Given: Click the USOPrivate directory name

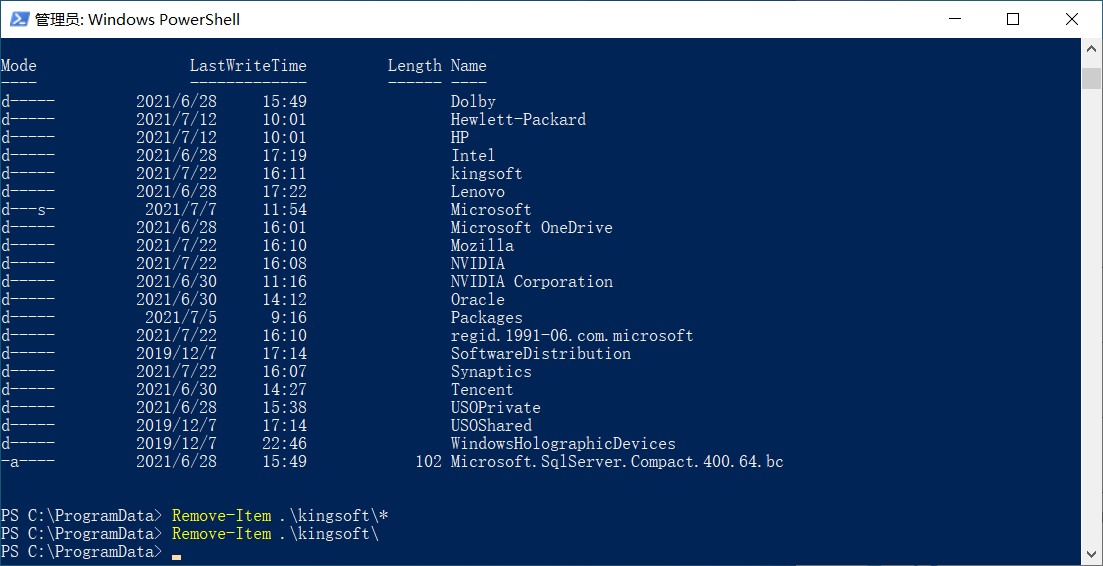Looking at the screenshot, I should (496, 408).
